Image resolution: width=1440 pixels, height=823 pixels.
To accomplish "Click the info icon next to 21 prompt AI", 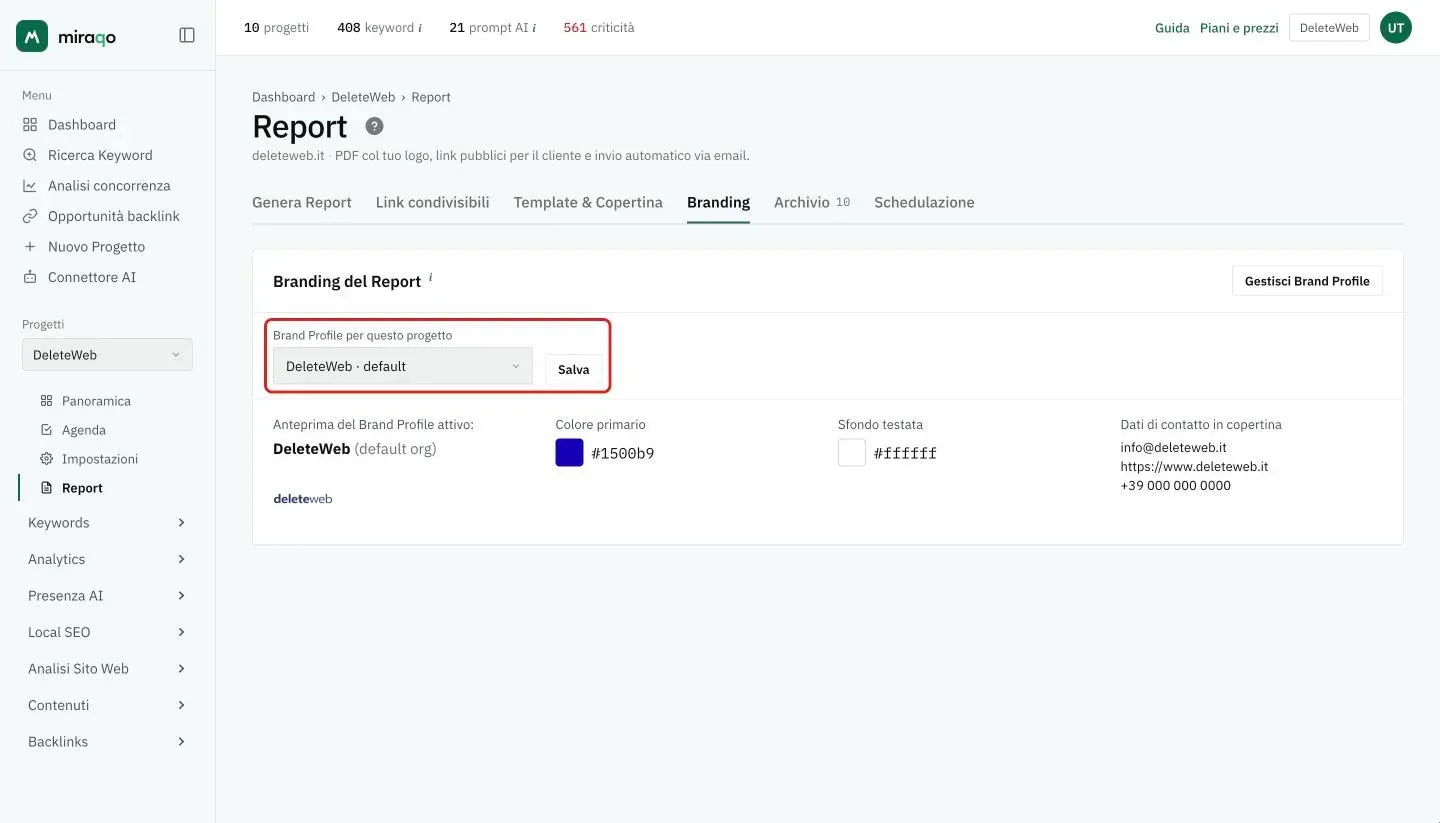I will pyautogui.click(x=534, y=28).
